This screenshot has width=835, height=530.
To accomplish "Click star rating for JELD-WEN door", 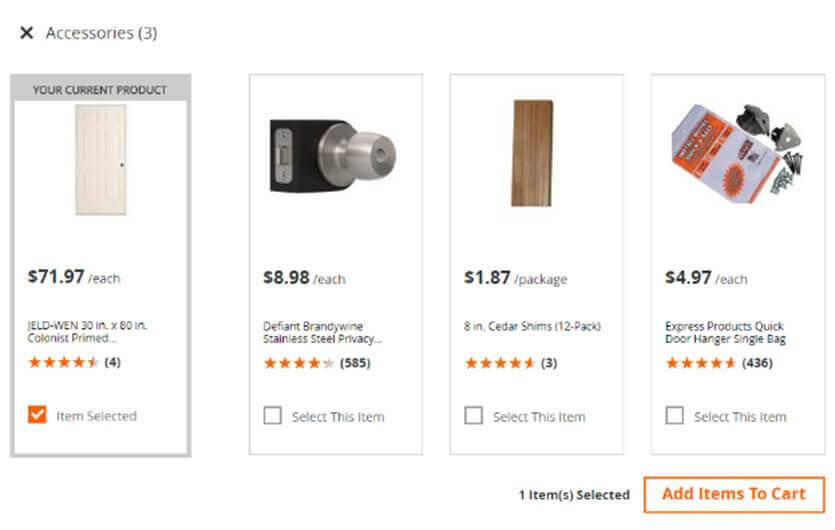I will 64,362.
